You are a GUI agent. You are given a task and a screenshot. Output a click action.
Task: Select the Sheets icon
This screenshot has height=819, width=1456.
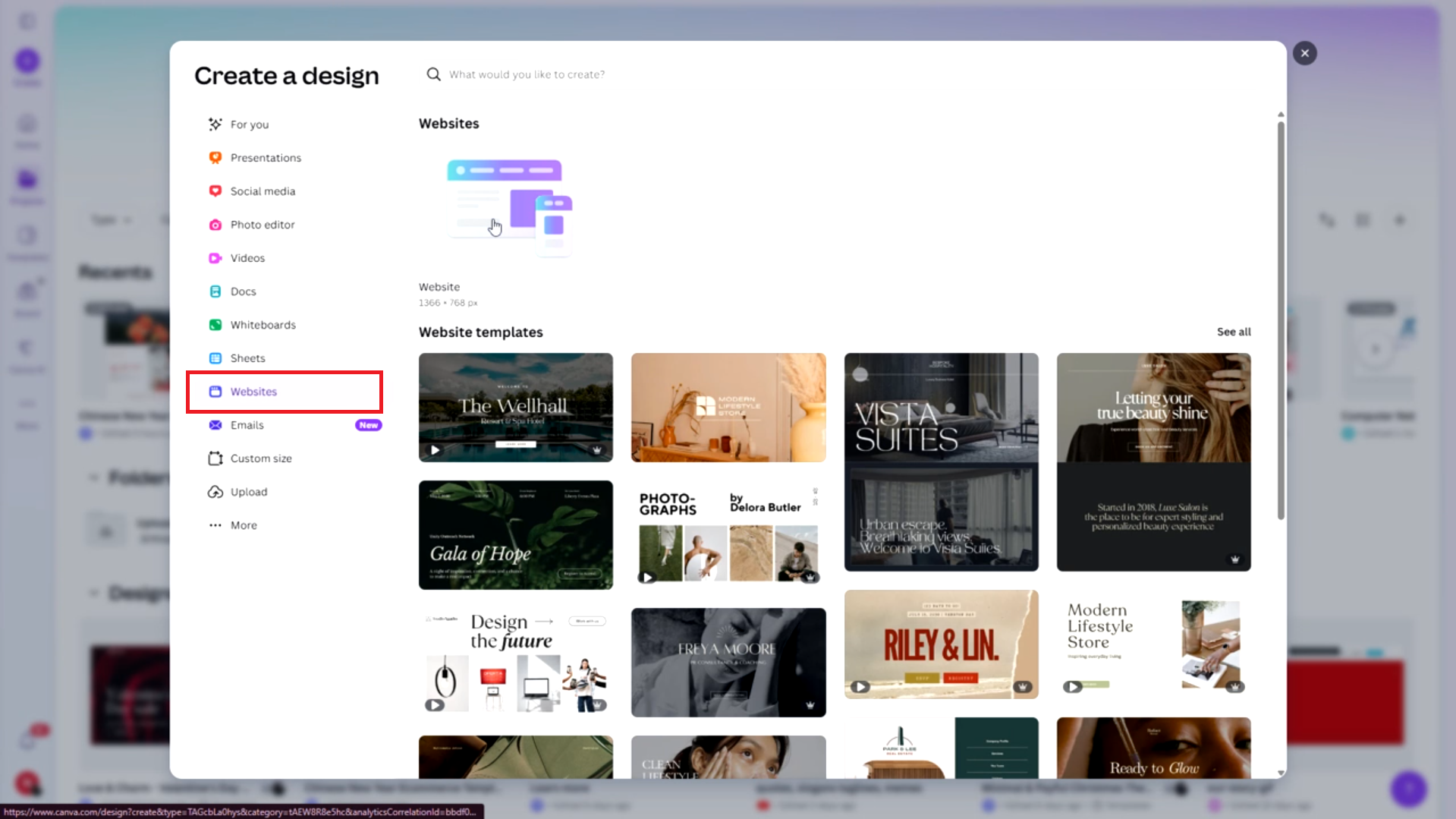215,358
